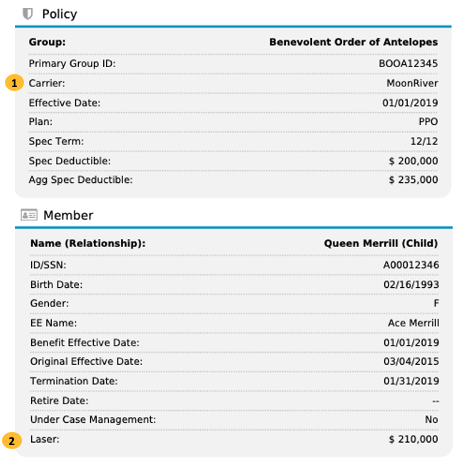Click the Termination Date: label
Viewport: 470px width, 467px height.
click(74, 381)
